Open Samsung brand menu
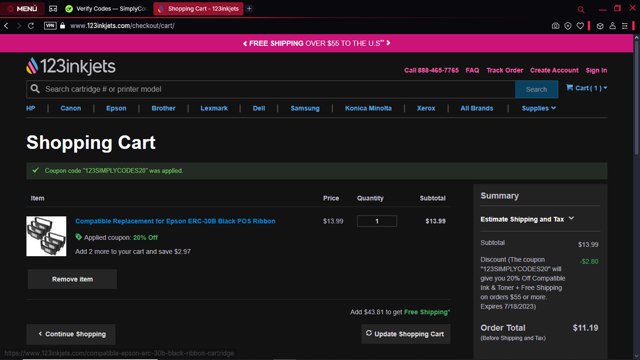 click(x=305, y=108)
